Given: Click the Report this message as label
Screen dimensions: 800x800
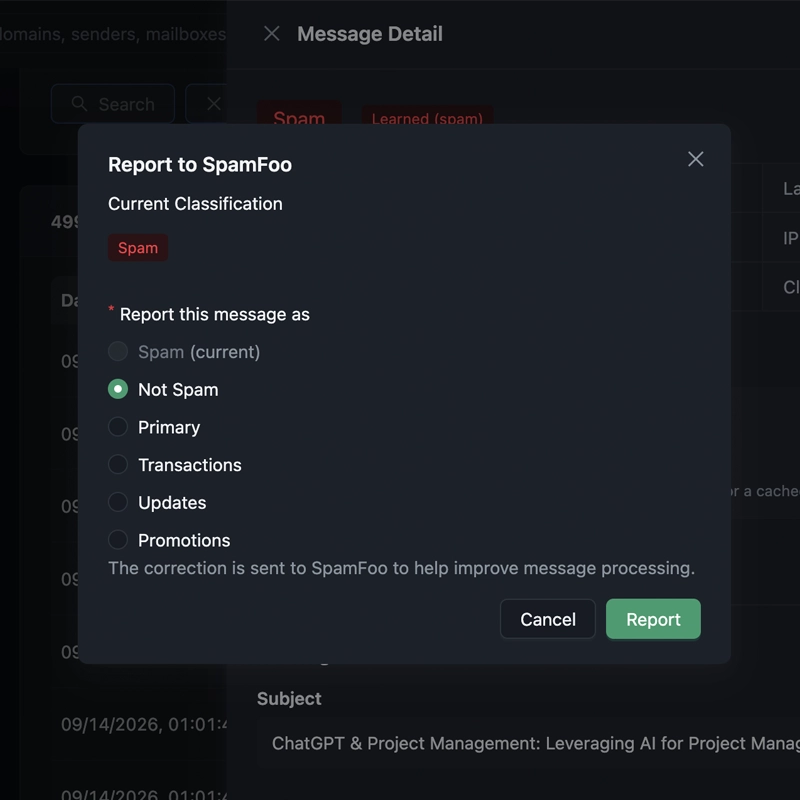Looking at the screenshot, I should pyautogui.click(x=214, y=314).
